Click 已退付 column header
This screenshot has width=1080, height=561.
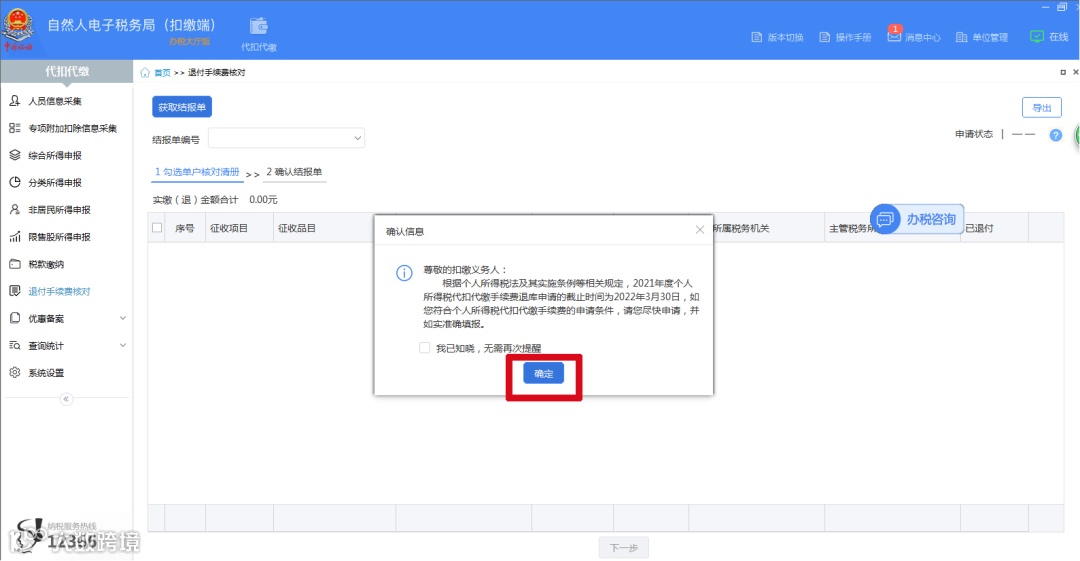point(979,228)
